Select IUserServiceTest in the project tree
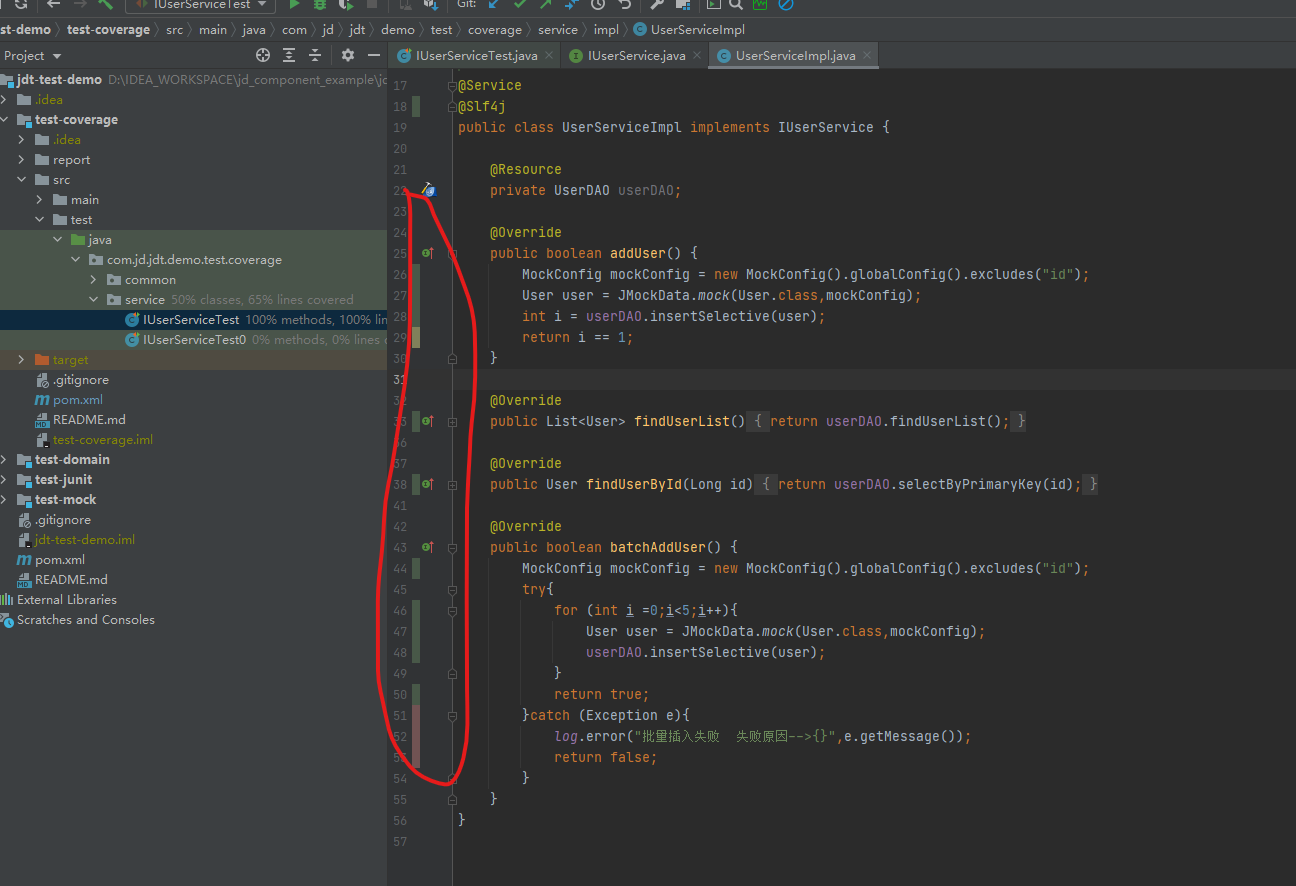 click(x=191, y=320)
